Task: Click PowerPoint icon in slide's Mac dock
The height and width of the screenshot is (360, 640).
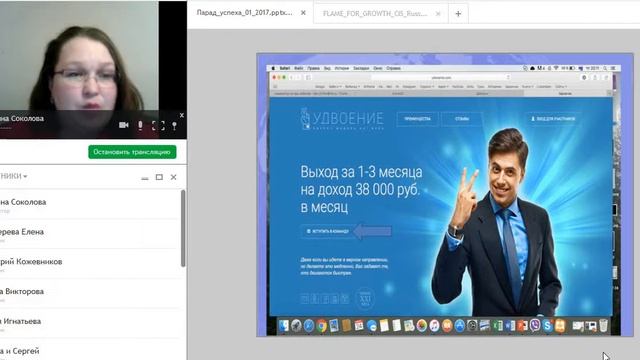Action: pos(523,325)
